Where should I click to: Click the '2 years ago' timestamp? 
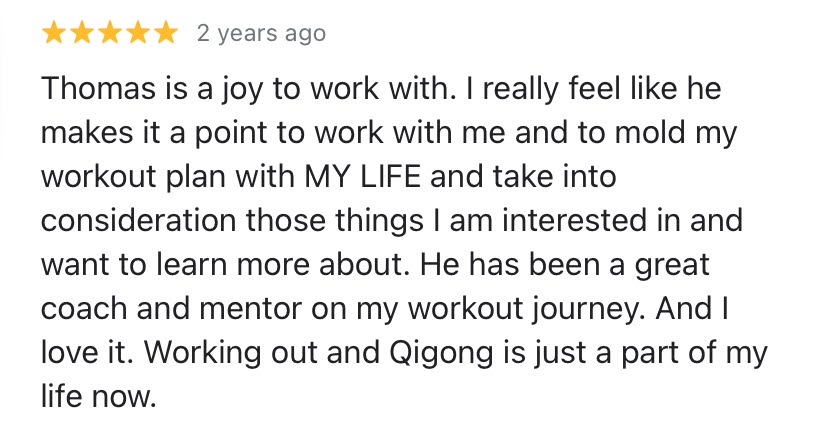pos(261,34)
